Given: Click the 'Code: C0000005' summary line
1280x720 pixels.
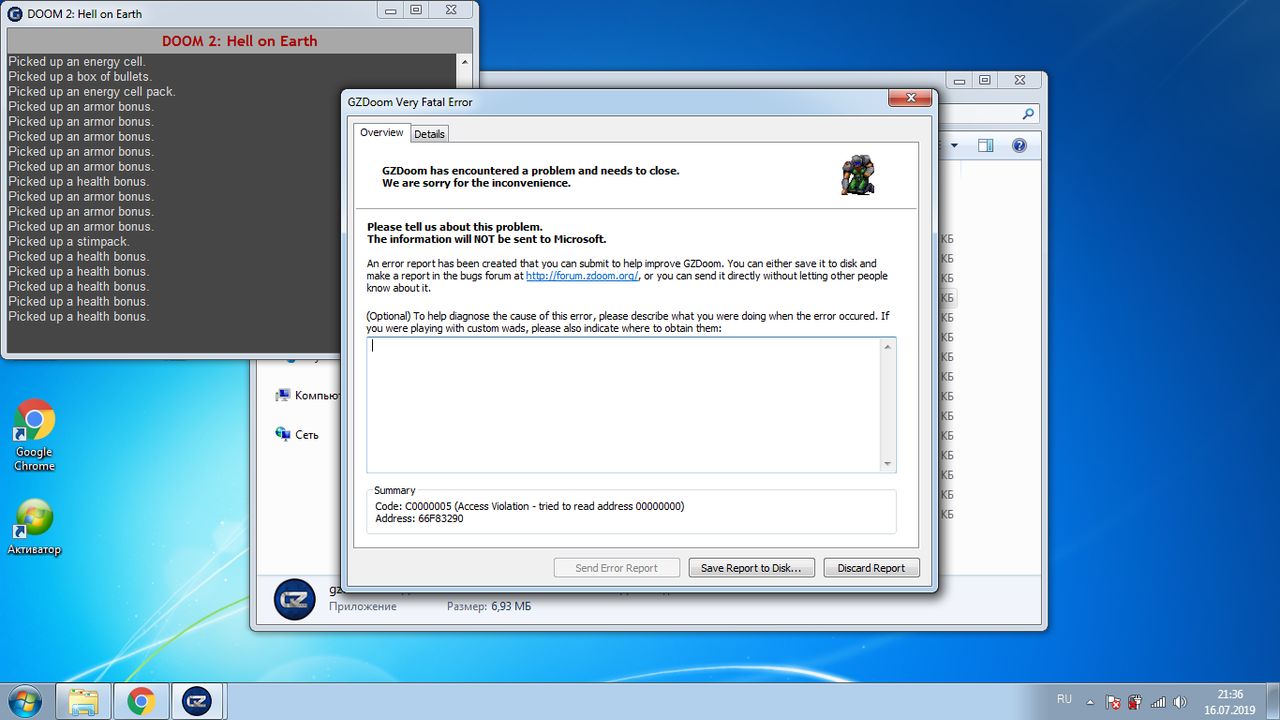Looking at the screenshot, I should tap(530, 506).
